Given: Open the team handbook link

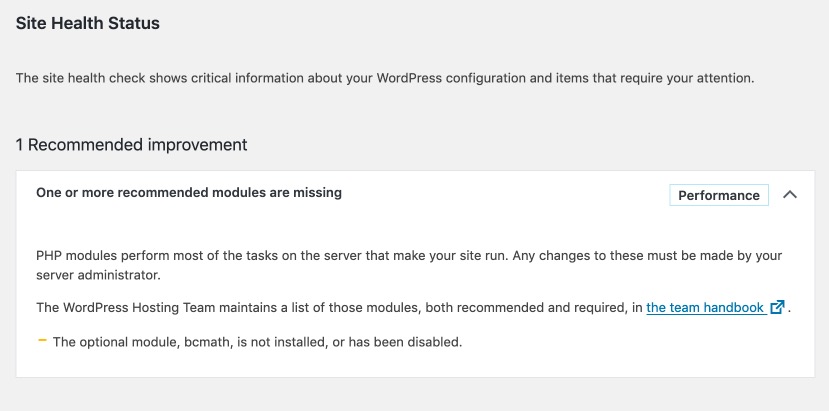Looking at the screenshot, I should click(x=705, y=308).
